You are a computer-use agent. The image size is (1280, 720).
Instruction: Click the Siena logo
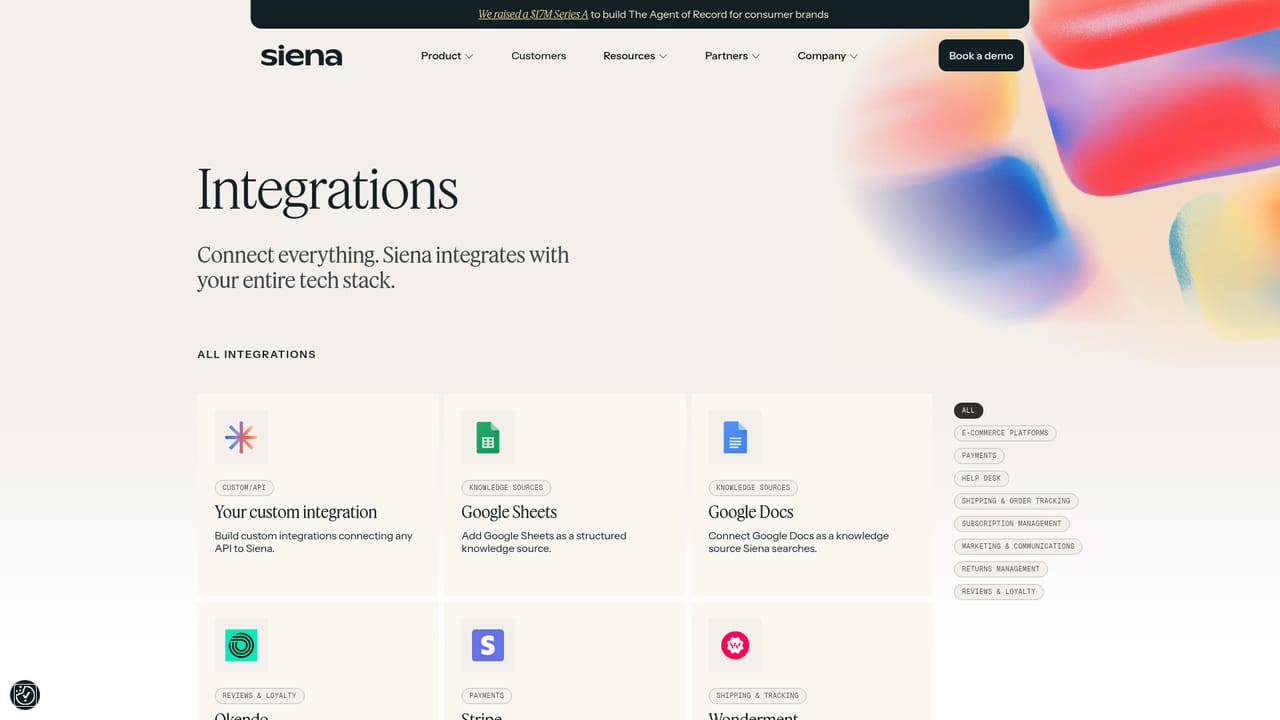point(301,56)
